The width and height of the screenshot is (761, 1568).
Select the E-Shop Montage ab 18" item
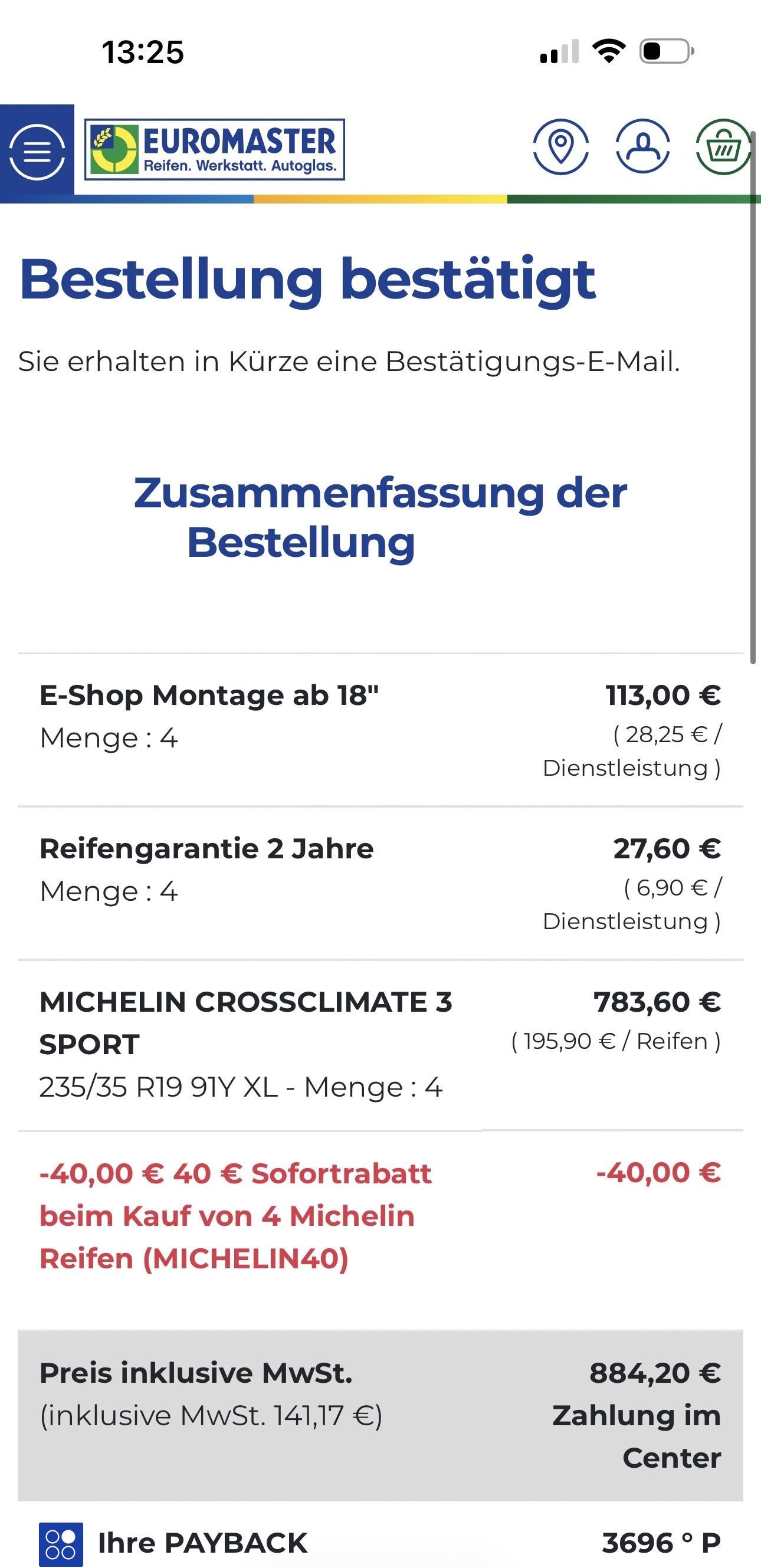point(209,695)
